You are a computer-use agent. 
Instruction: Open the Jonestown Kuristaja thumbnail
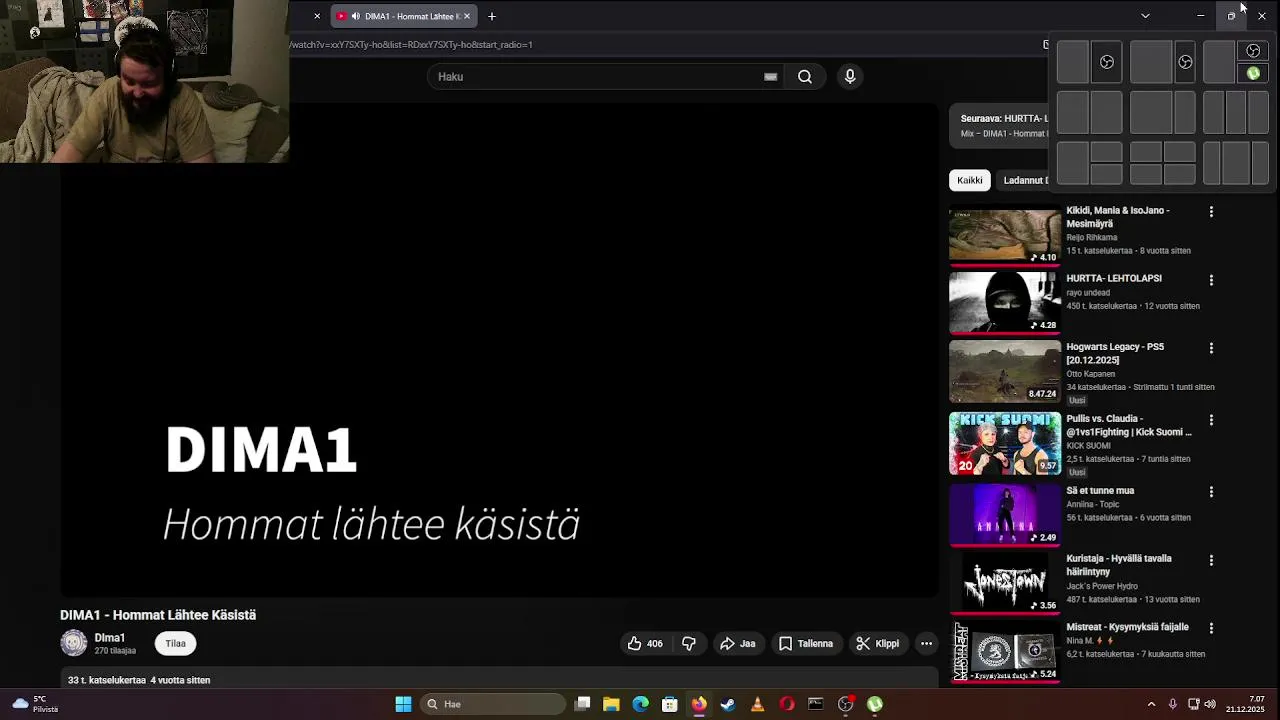coord(1005,583)
